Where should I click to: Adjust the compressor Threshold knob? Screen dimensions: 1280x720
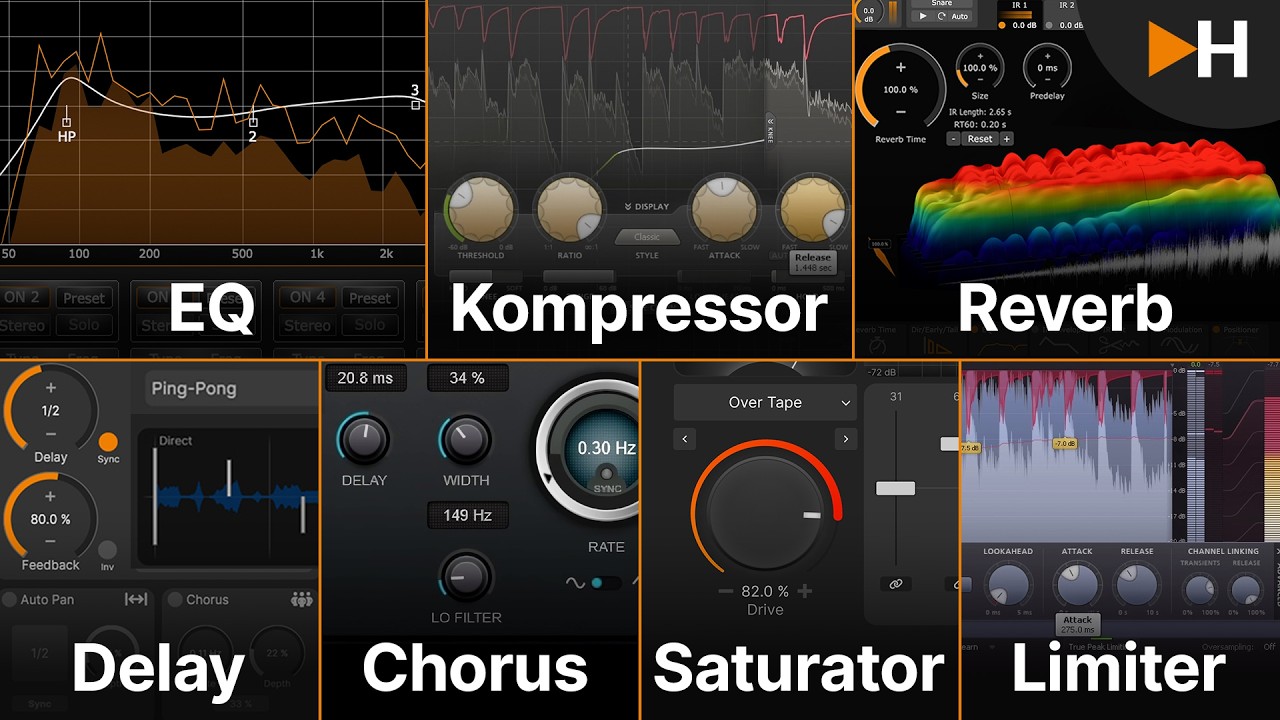coord(480,210)
